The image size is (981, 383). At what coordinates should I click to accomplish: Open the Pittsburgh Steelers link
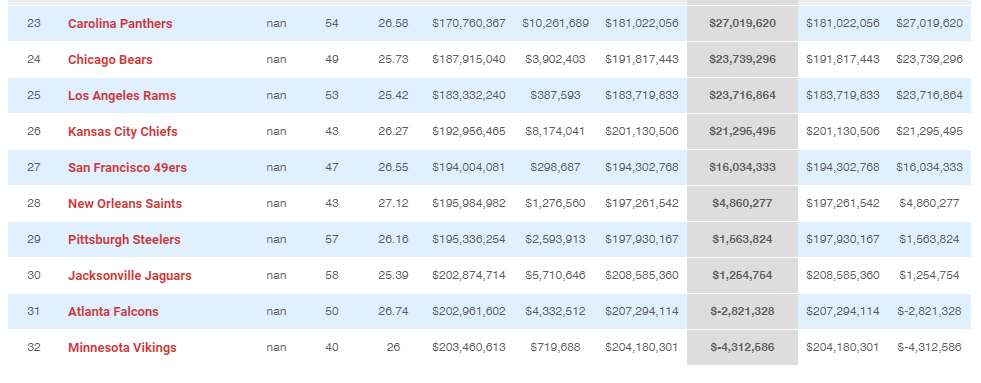coord(124,240)
